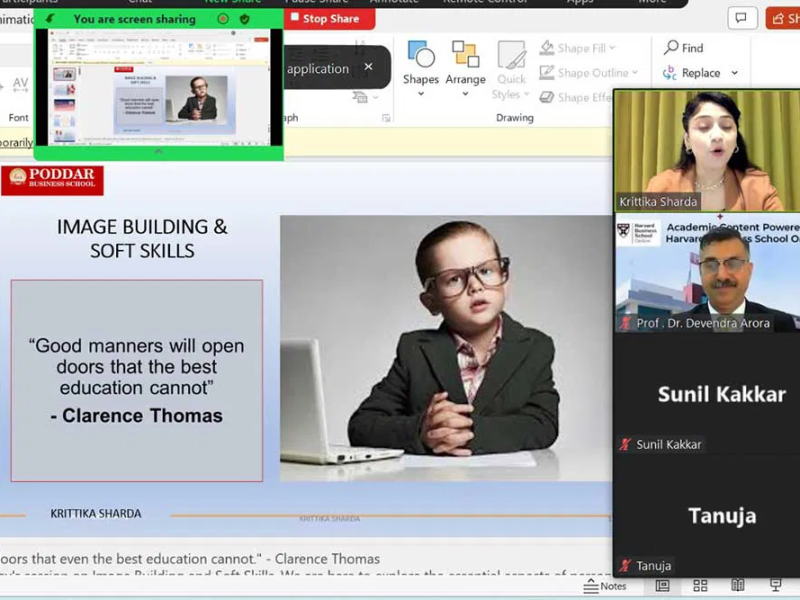Open the Shapes gallery icon

point(421,54)
